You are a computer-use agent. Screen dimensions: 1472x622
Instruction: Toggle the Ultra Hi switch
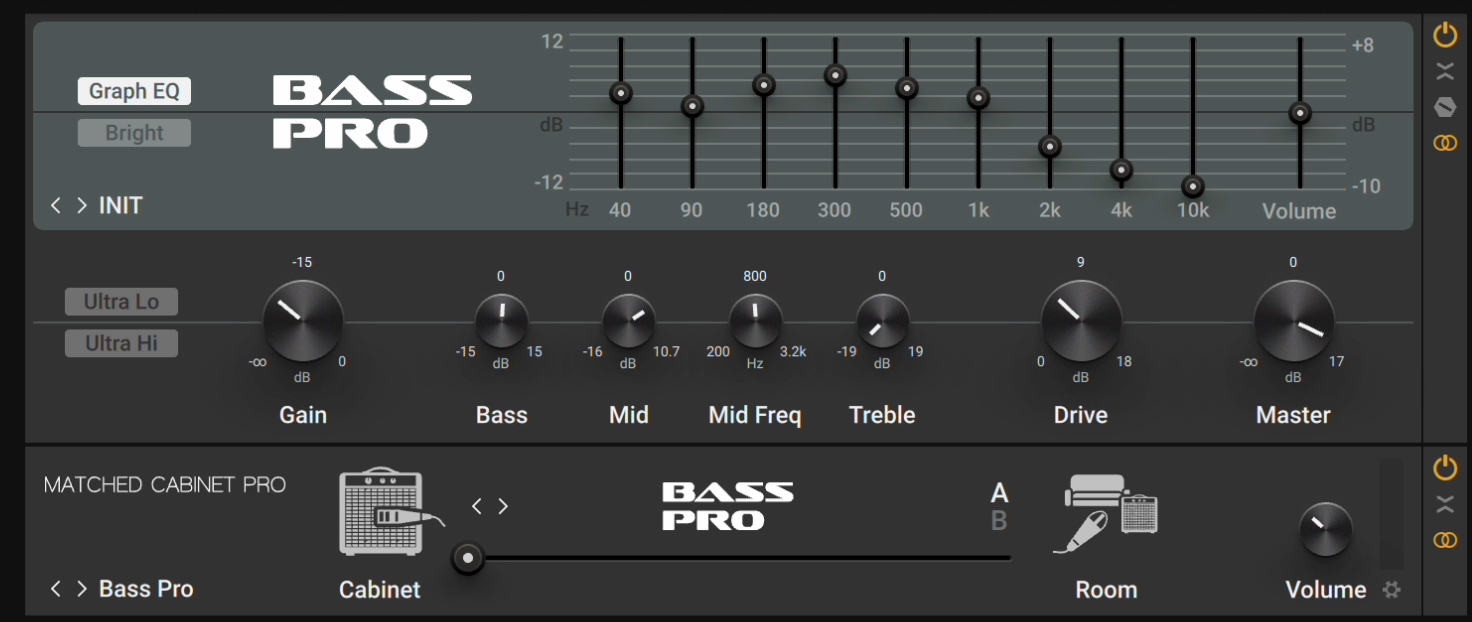click(121, 343)
